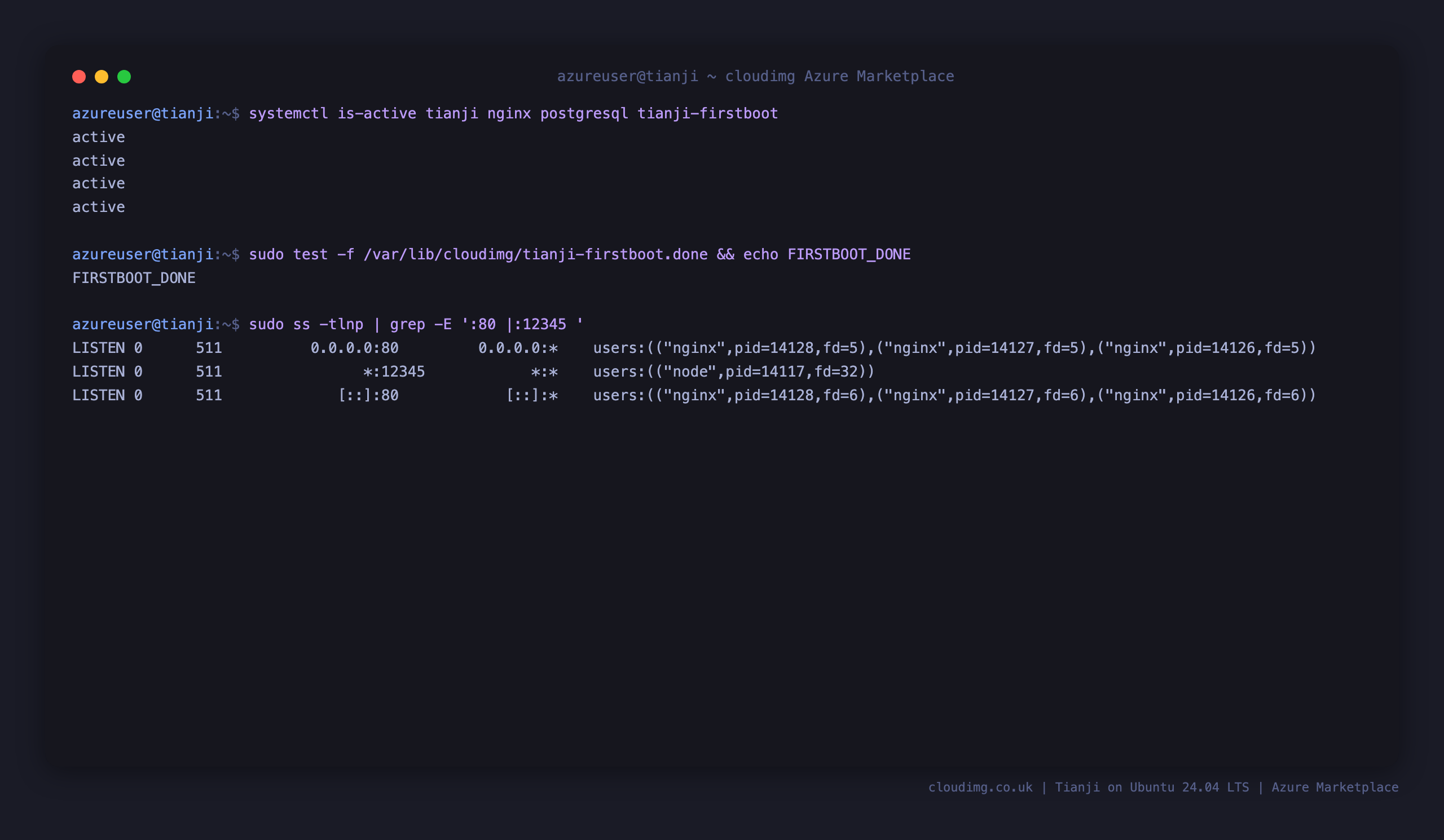This screenshot has width=1444, height=840.
Task: Click the 'sudo test -f /var/lib/cloudimg/tianji-firstboot.done' command
Action: tap(478, 254)
